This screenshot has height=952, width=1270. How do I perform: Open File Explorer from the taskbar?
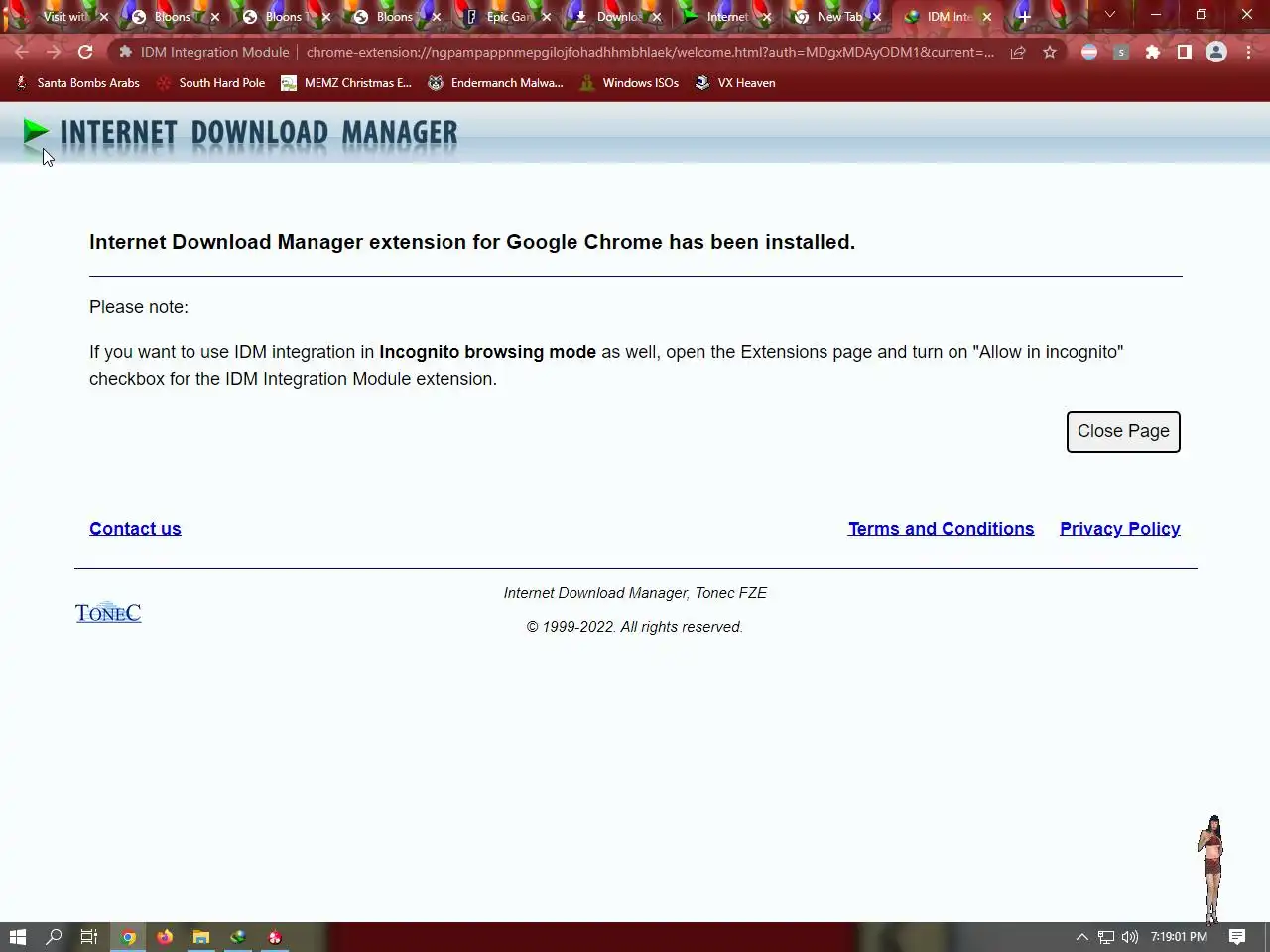pyautogui.click(x=201, y=937)
